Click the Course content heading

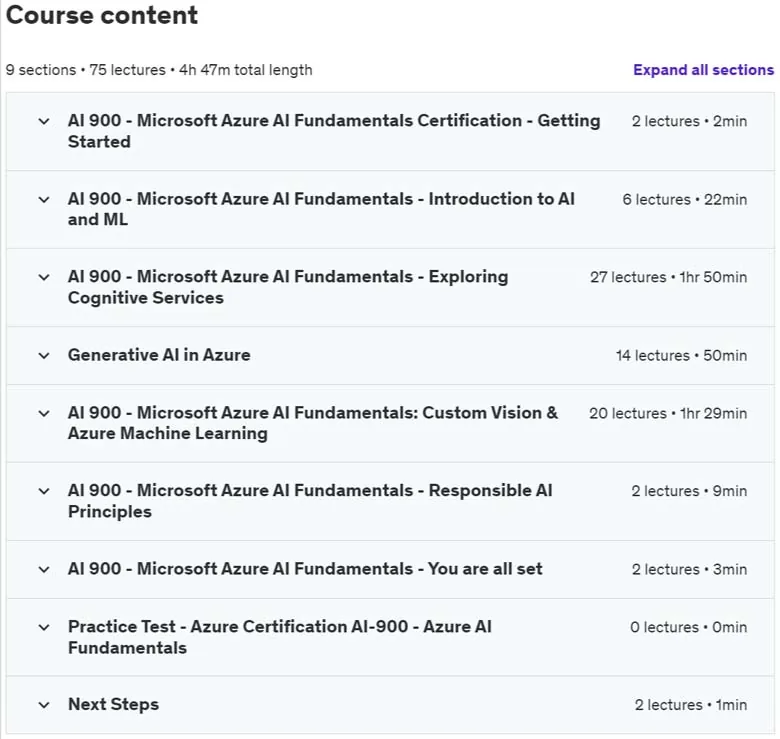pyautogui.click(x=101, y=15)
